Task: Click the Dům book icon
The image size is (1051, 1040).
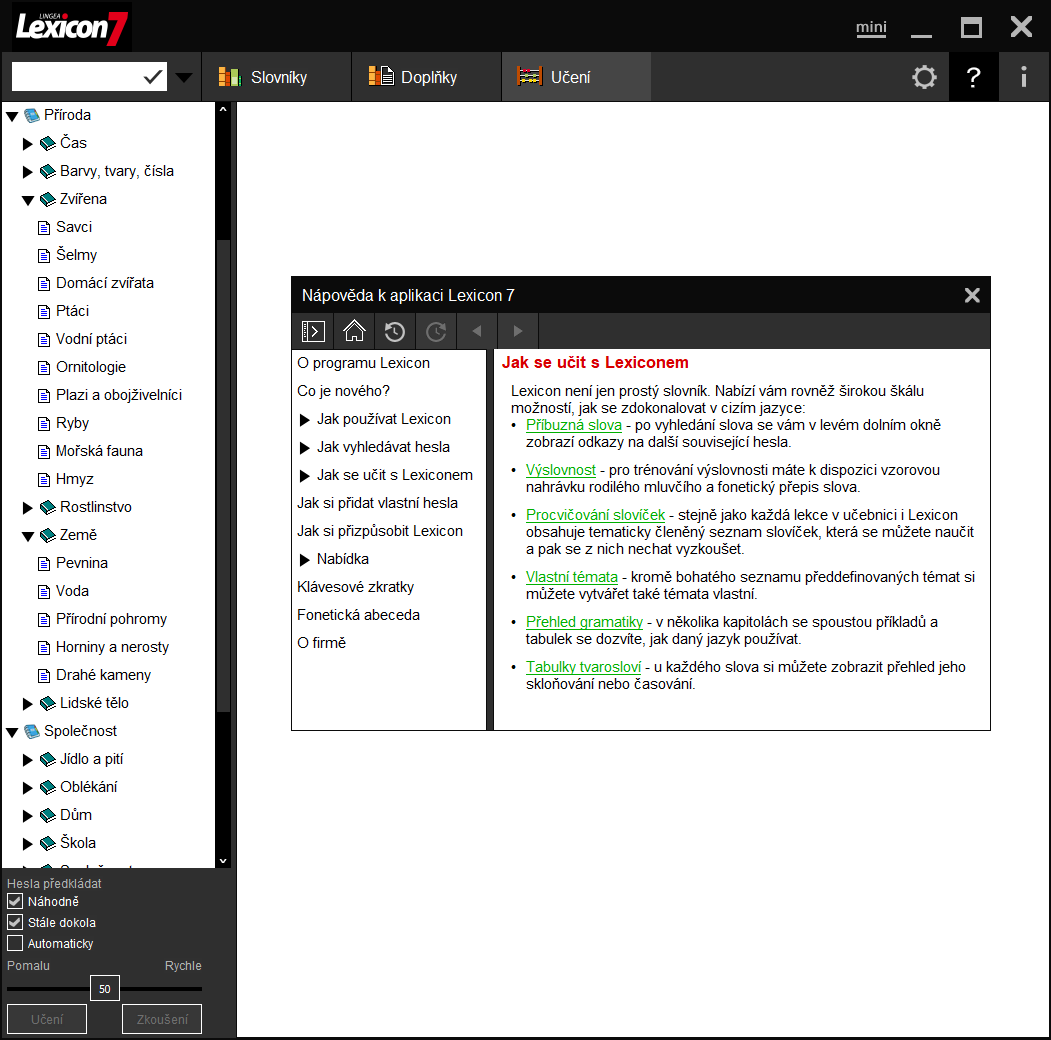Action: click(x=48, y=816)
